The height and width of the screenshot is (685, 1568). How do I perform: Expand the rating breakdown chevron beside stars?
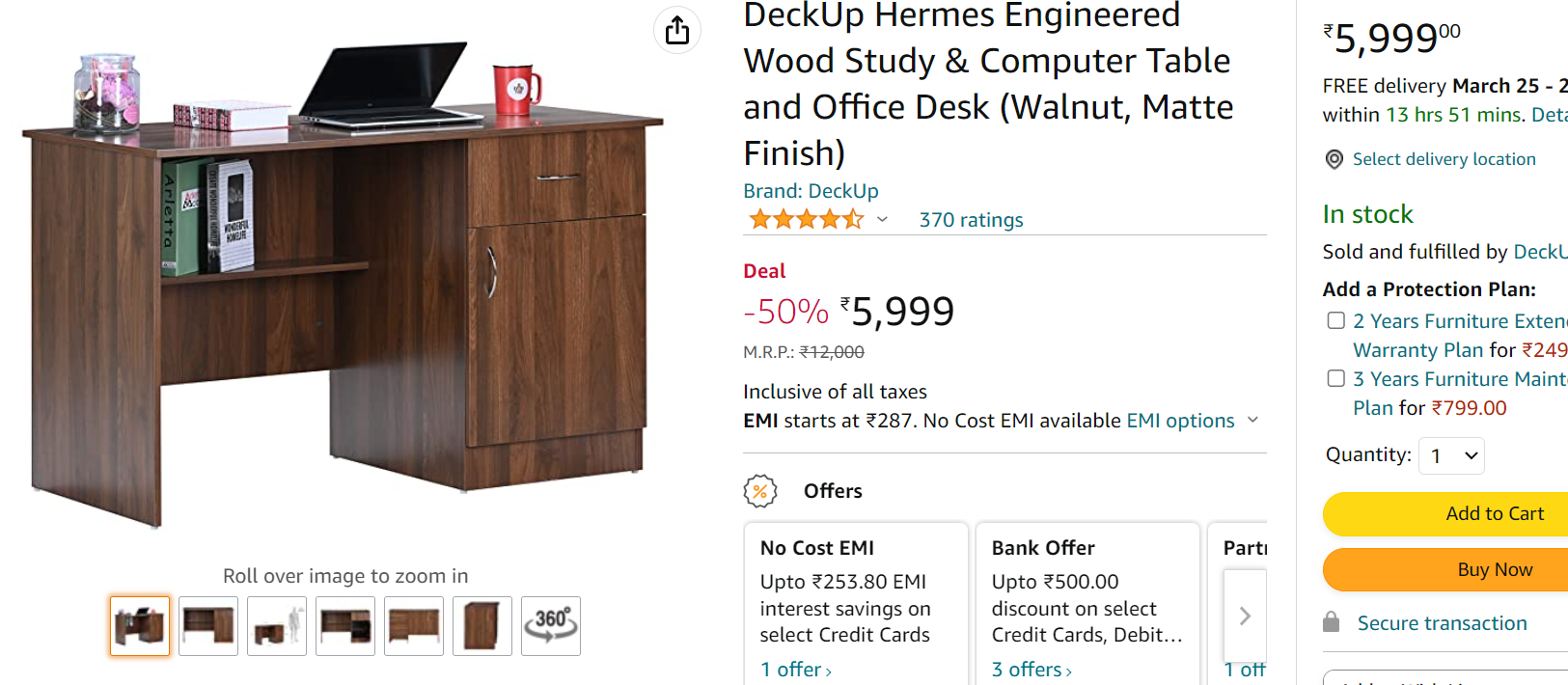(882, 220)
